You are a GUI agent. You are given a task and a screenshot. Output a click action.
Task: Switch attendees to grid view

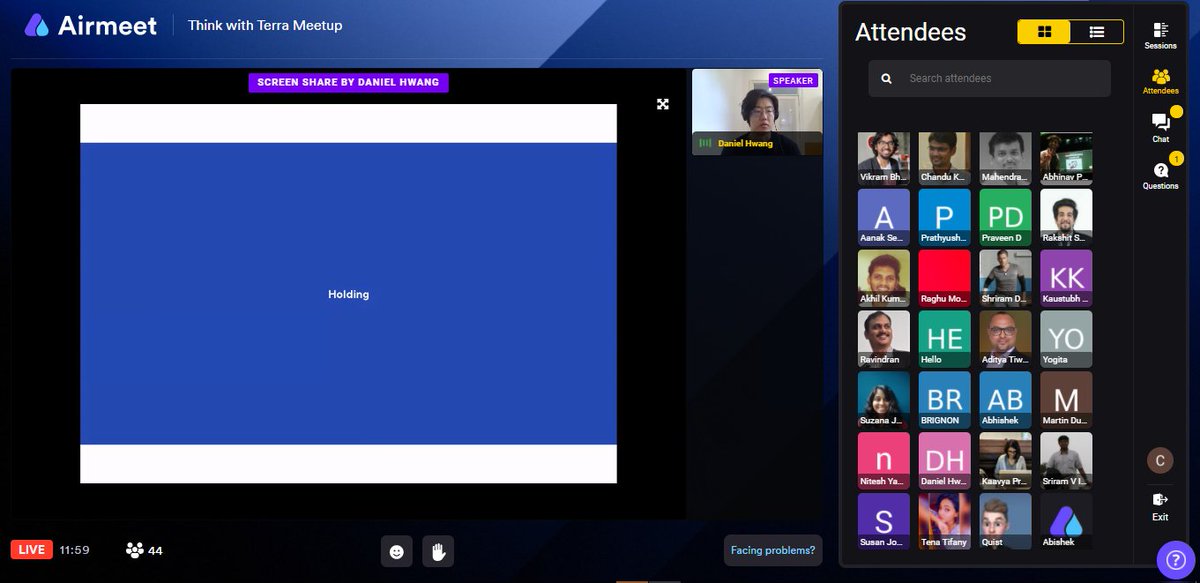click(1044, 32)
